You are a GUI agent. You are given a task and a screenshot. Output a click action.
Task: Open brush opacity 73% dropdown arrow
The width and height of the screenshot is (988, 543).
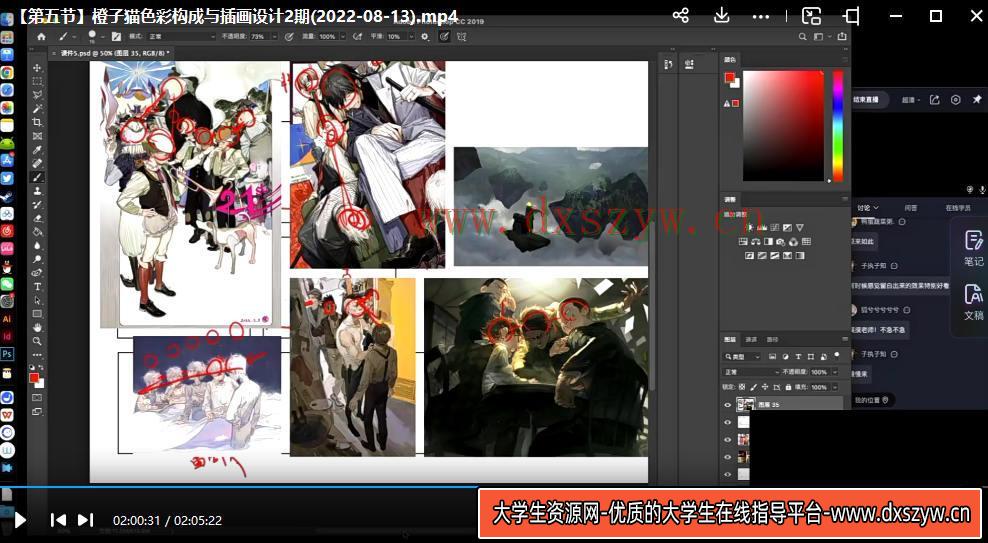275,37
